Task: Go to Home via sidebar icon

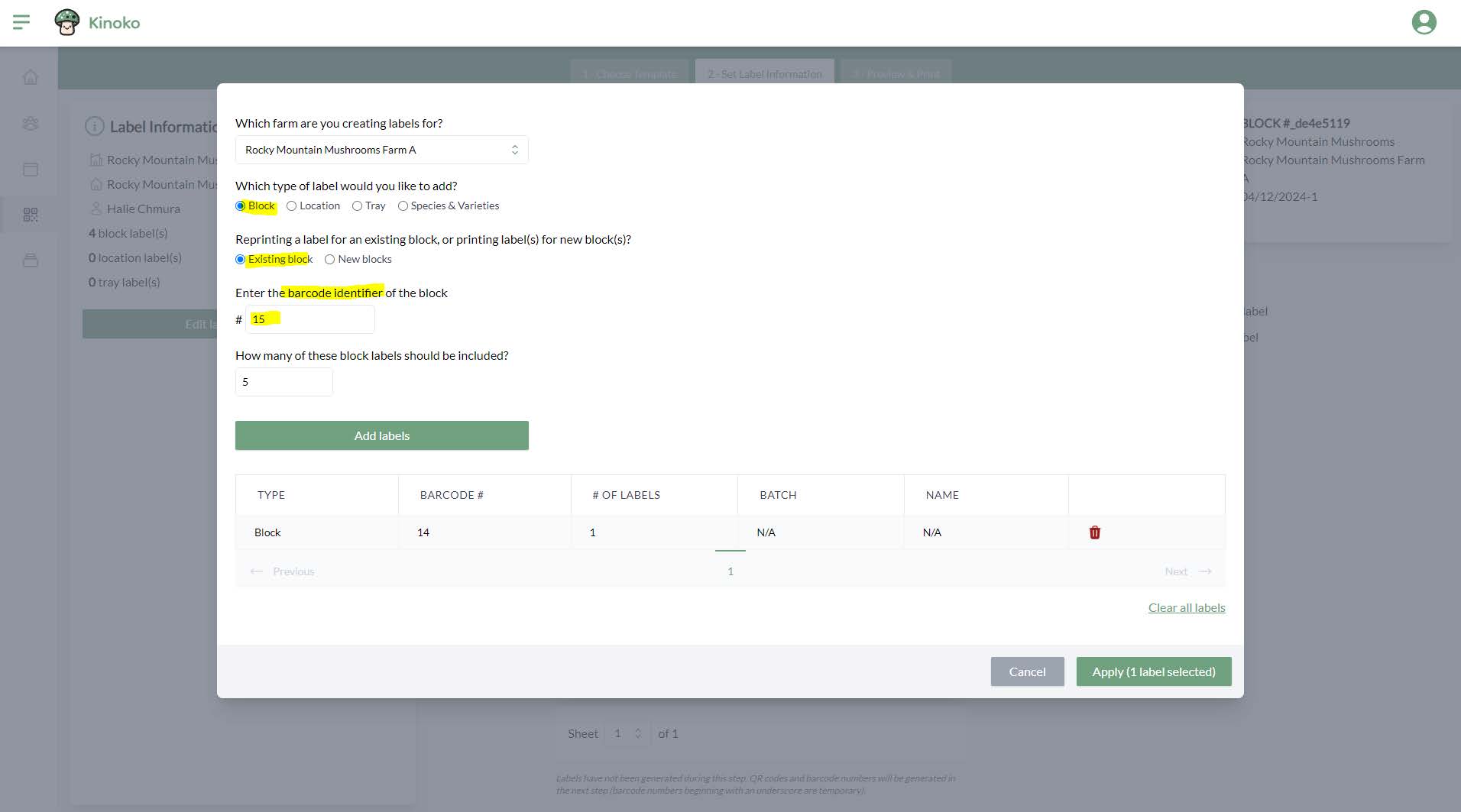Action: pos(31,77)
